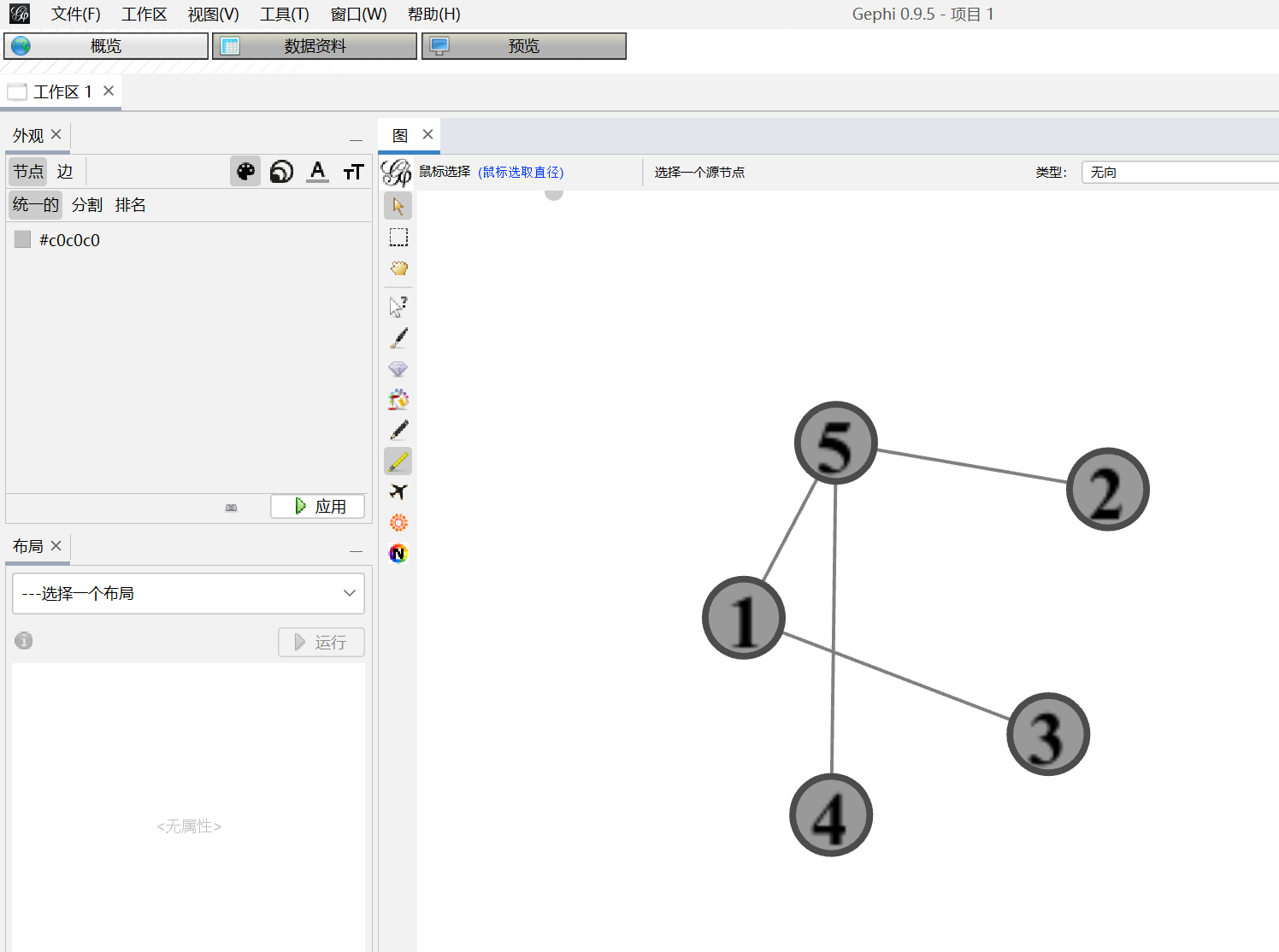1279x952 pixels.
Task: Select the label color A icon
Action: coord(317,172)
